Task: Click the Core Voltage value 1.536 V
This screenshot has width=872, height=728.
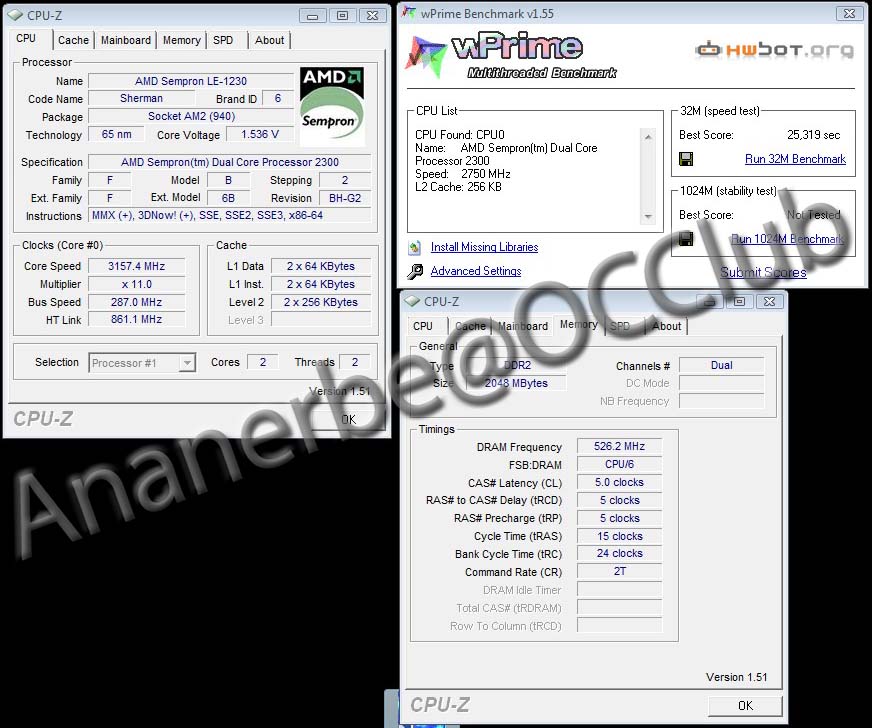Action: tap(260, 134)
